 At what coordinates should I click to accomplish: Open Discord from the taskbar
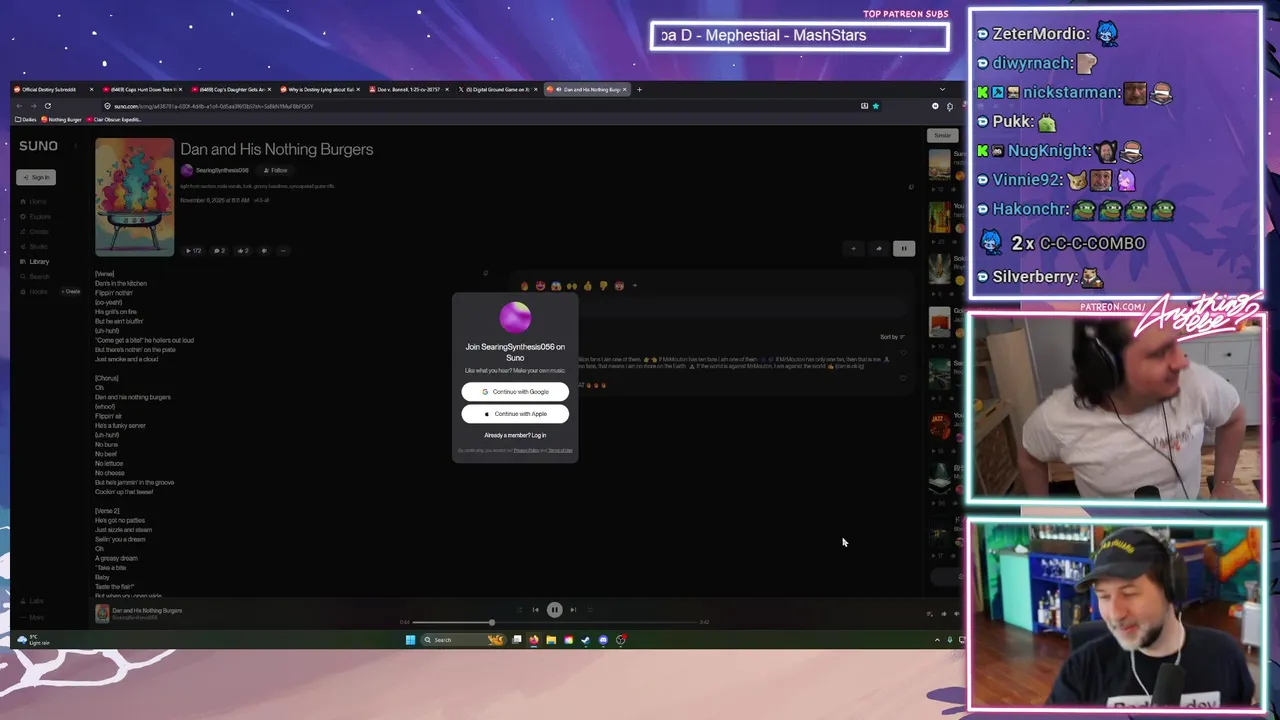coord(603,640)
